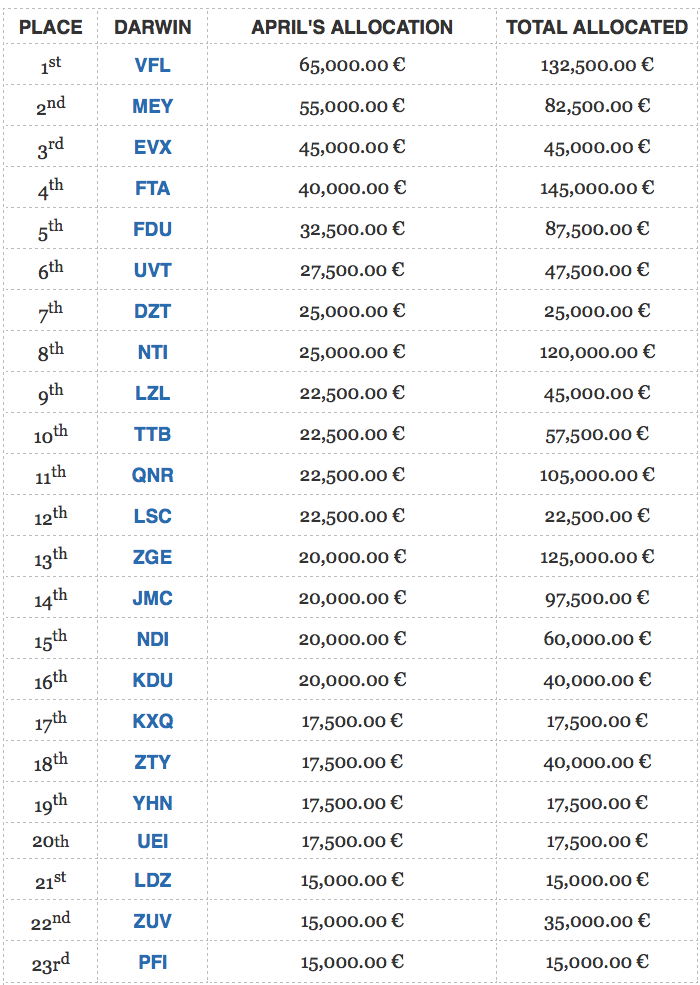700x985 pixels.
Task: Click the LSC darwin link
Action: (152, 517)
